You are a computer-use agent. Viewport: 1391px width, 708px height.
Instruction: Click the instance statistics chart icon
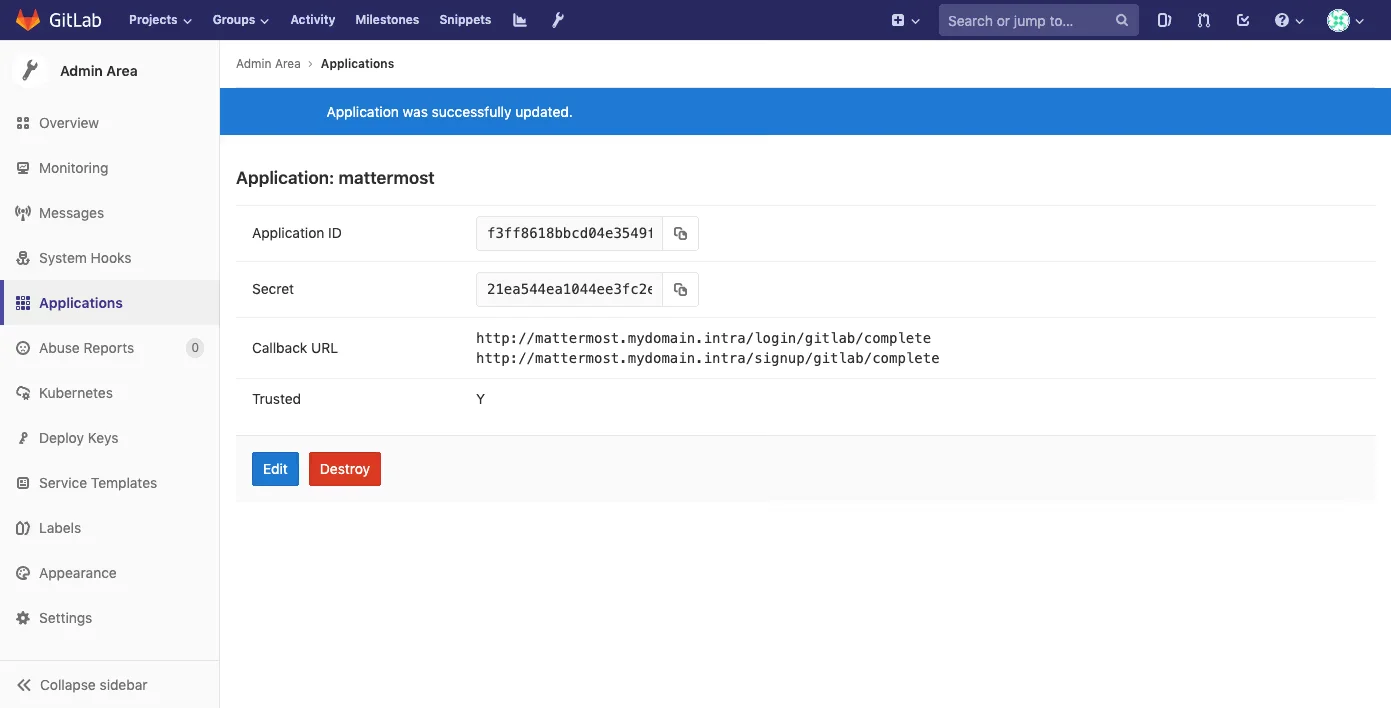coord(519,19)
